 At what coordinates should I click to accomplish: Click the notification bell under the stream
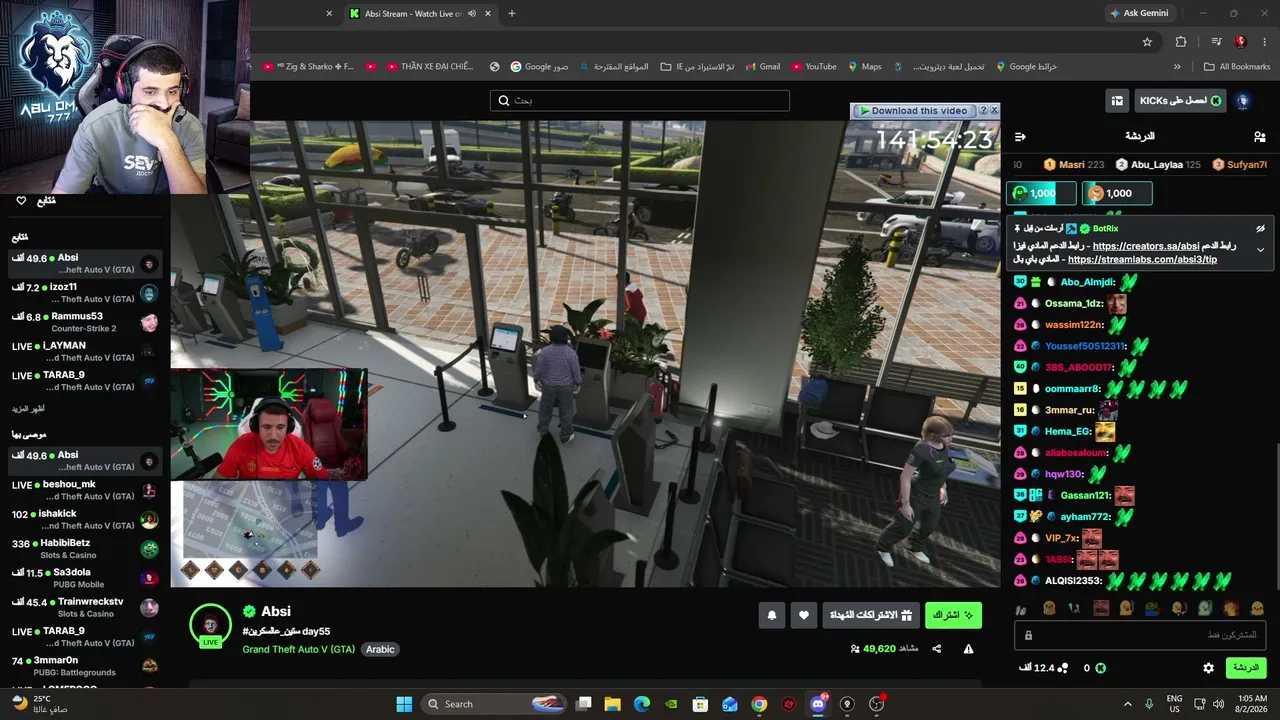tap(771, 615)
